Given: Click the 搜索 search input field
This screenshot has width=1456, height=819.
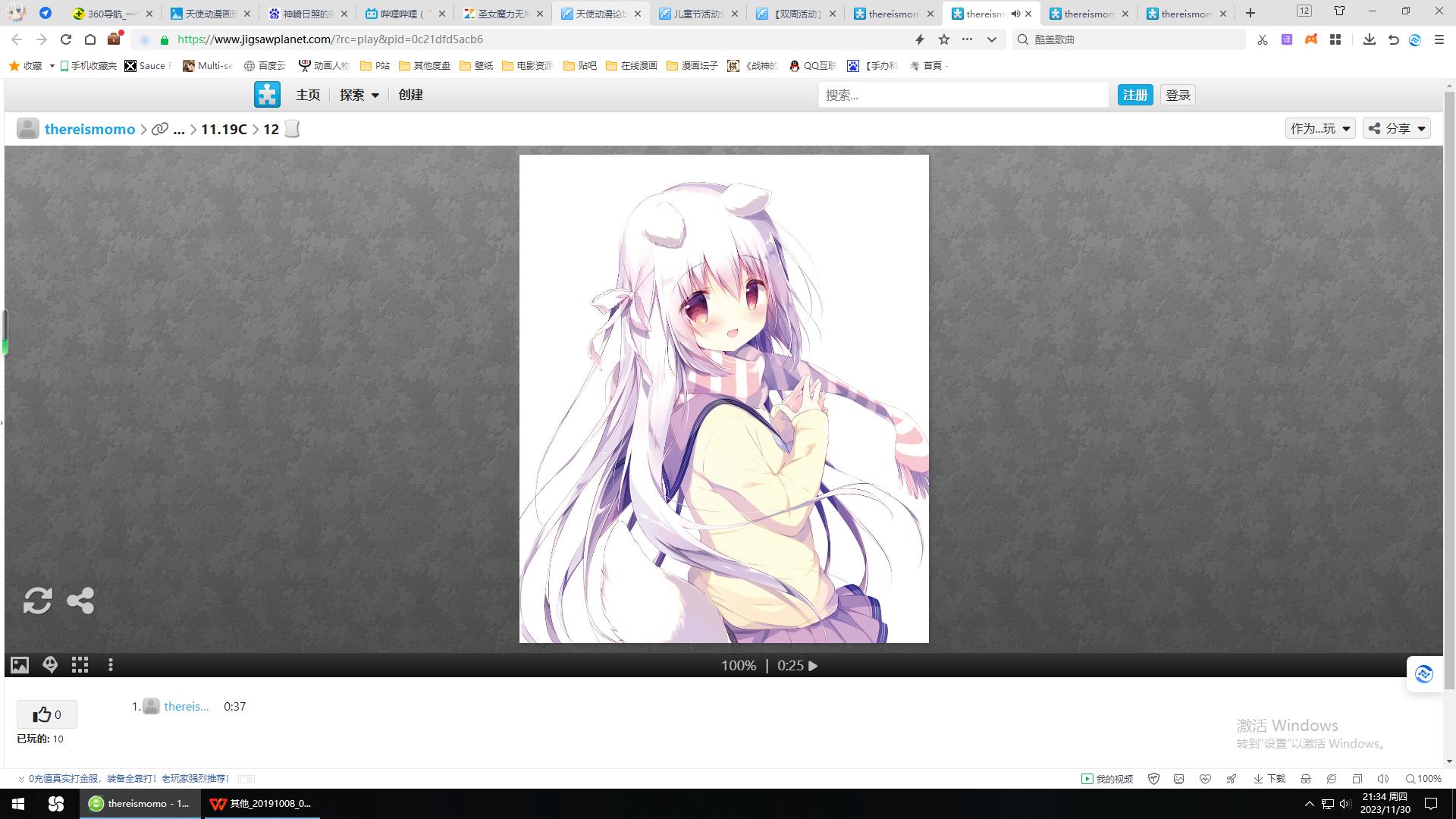Looking at the screenshot, I should [x=963, y=95].
